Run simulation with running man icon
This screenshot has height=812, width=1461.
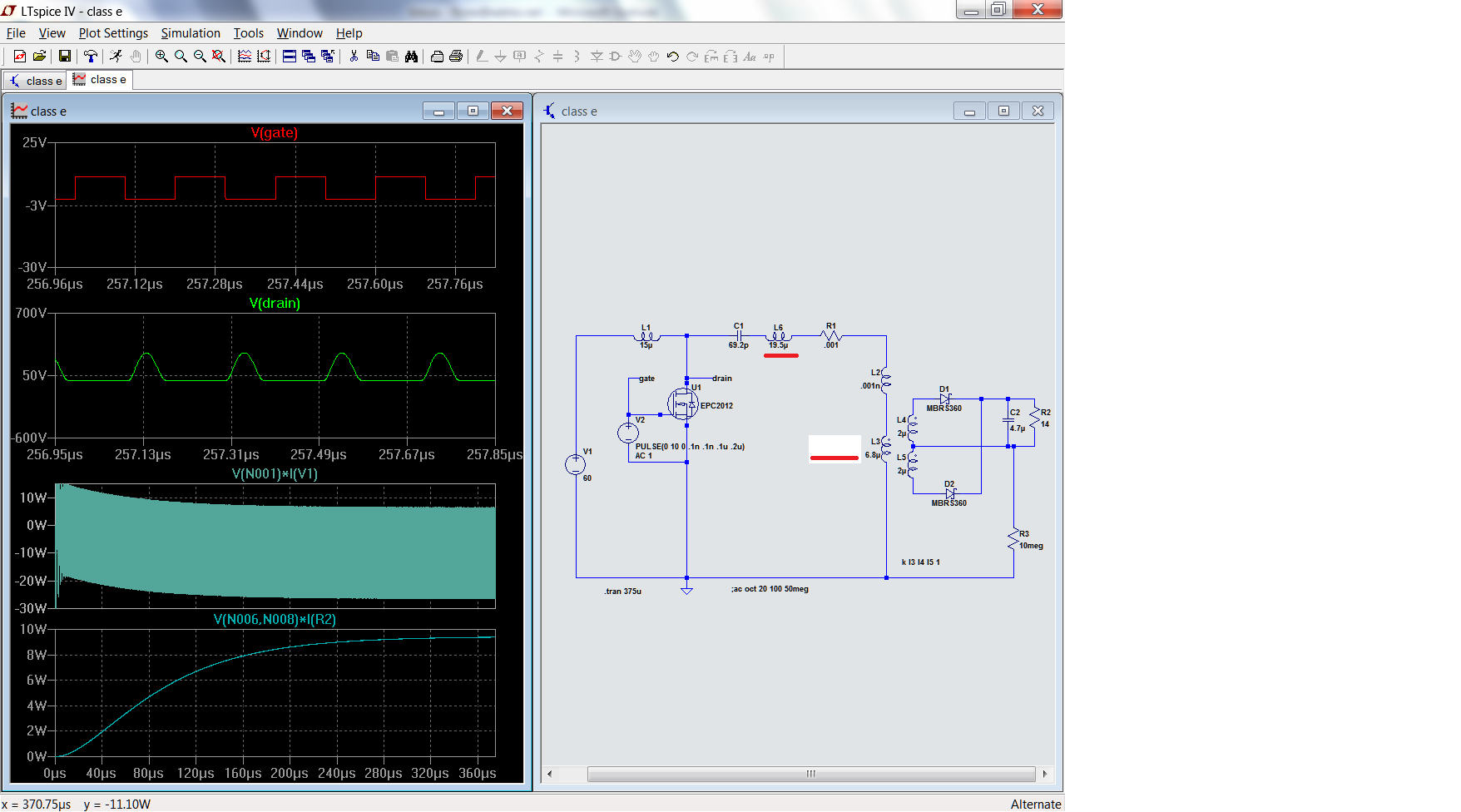click(116, 57)
